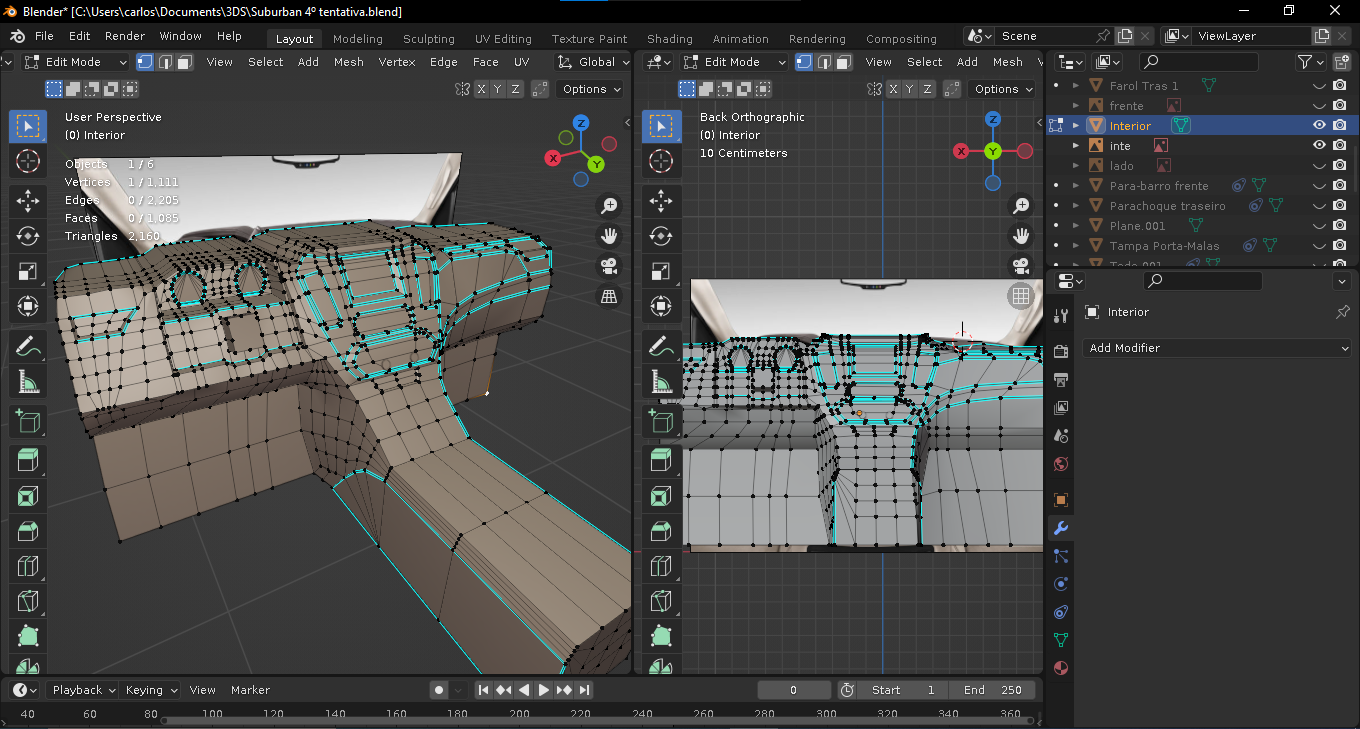Select the Scale tool in right viewport

click(x=661, y=271)
